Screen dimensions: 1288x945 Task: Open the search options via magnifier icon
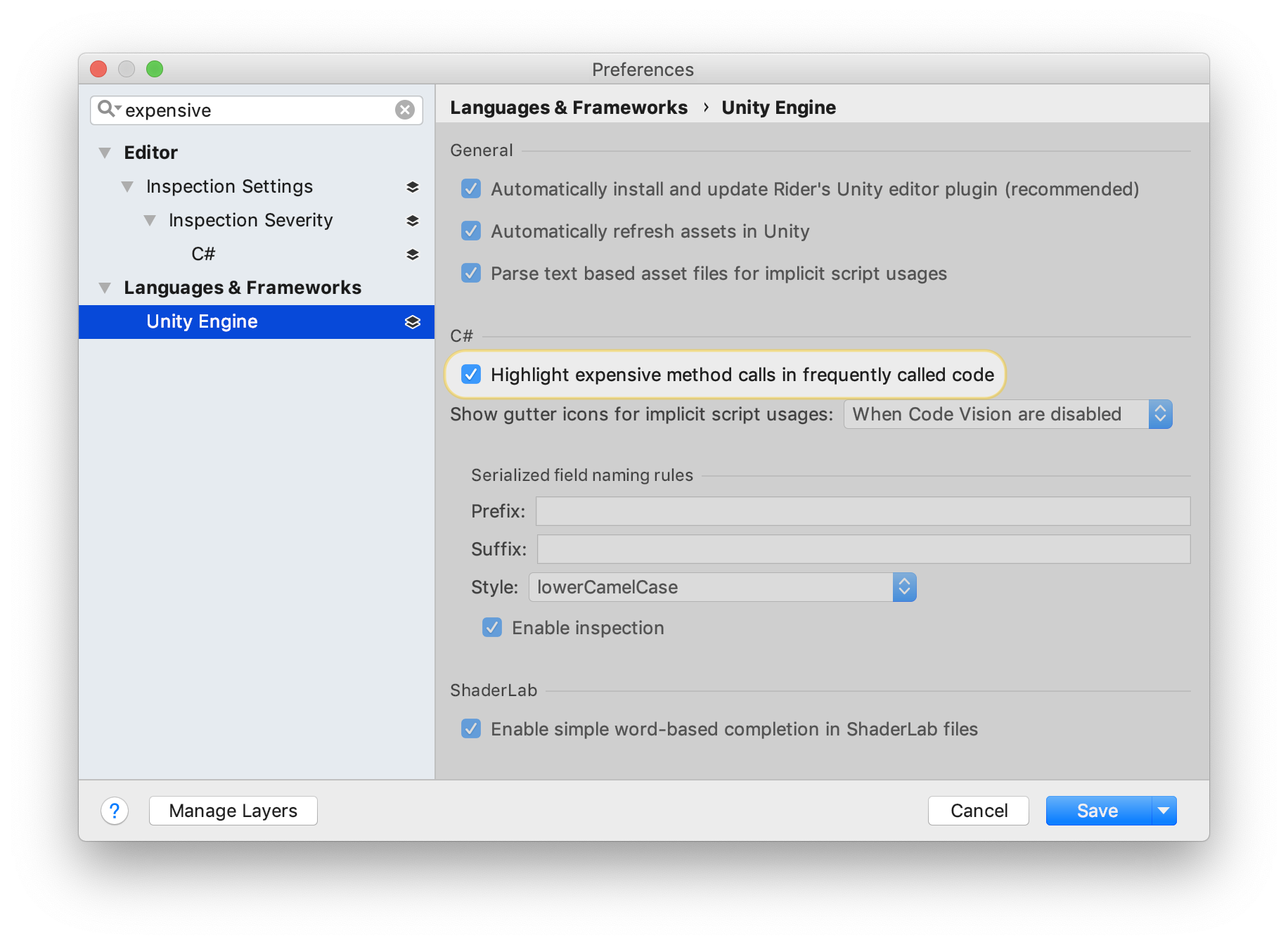click(109, 110)
